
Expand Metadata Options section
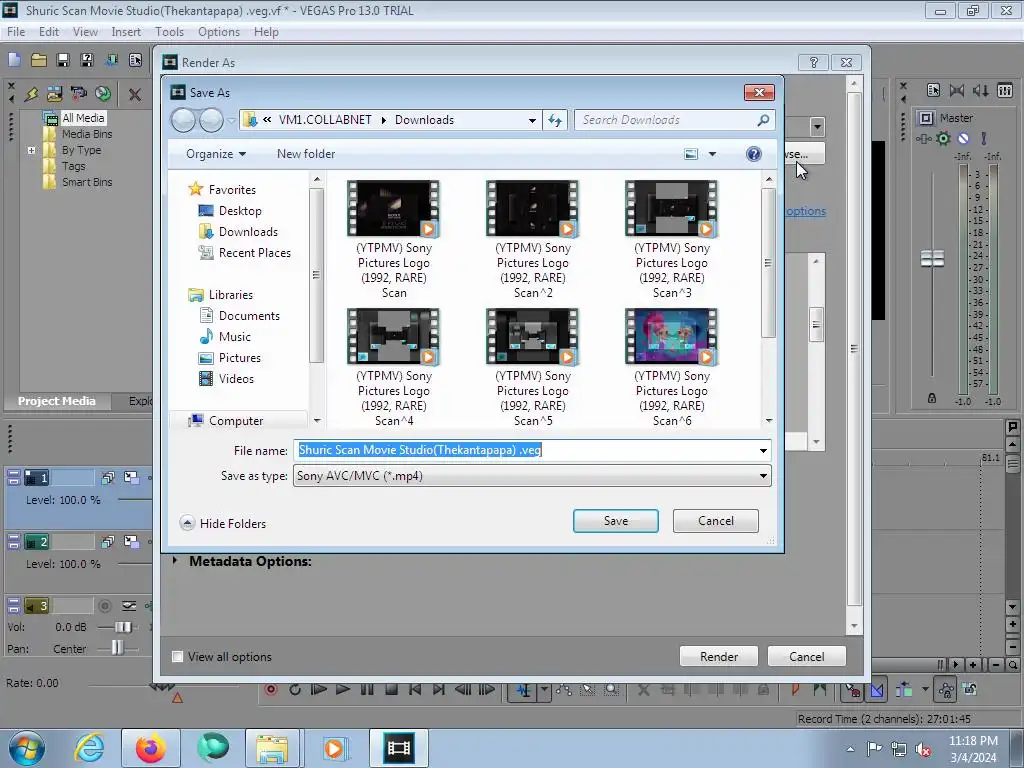pos(175,561)
